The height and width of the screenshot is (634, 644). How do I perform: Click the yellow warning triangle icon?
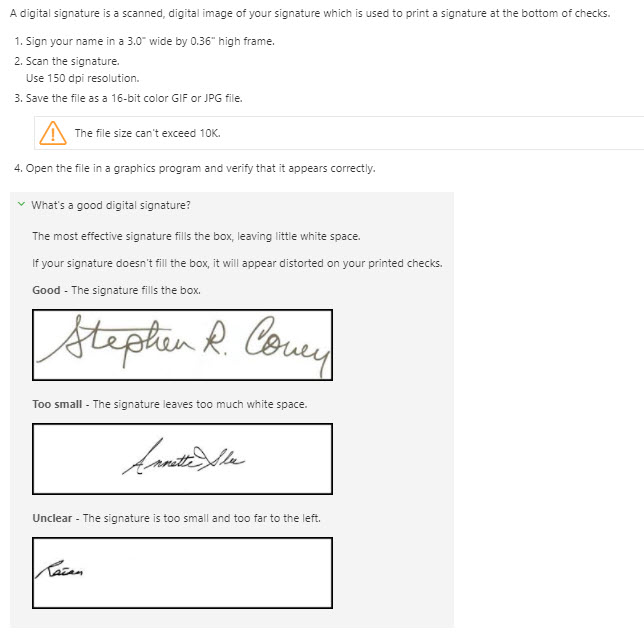49,132
